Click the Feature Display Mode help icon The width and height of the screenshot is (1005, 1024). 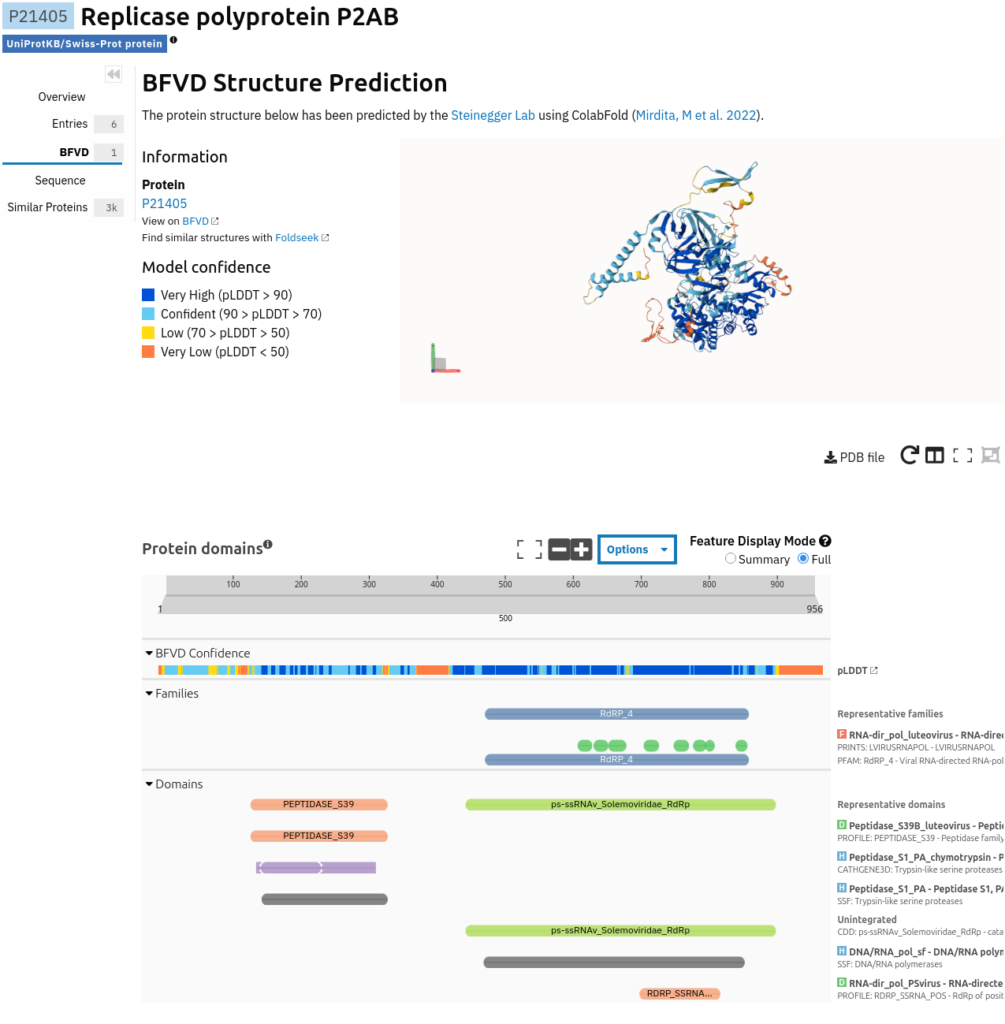825,541
